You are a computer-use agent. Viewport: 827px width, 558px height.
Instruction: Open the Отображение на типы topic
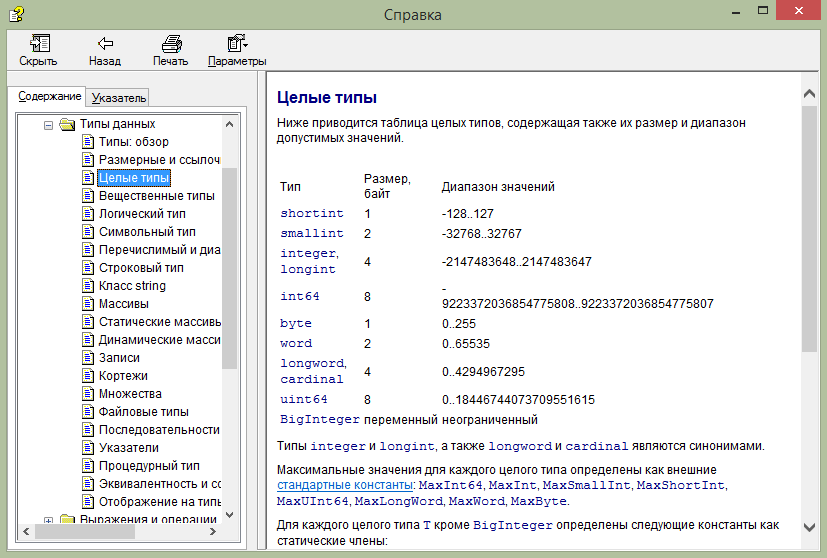(159, 501)
